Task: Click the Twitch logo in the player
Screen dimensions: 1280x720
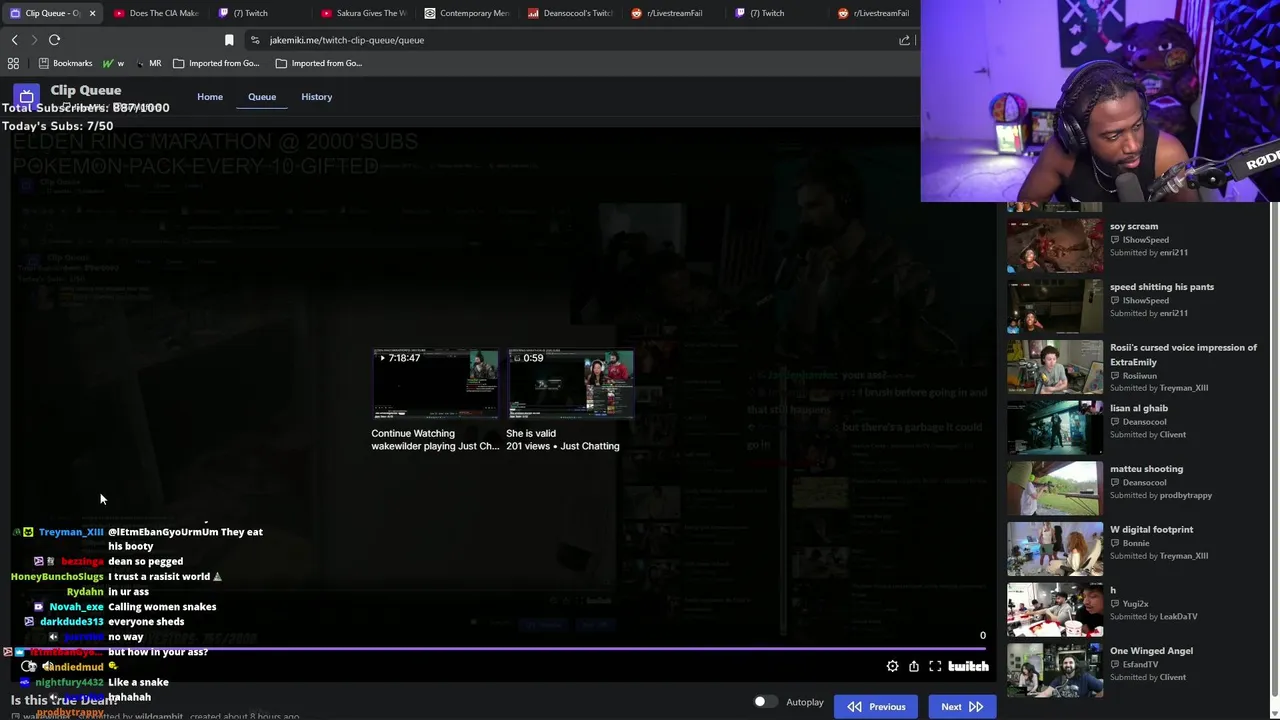Action: click(968, 666)
